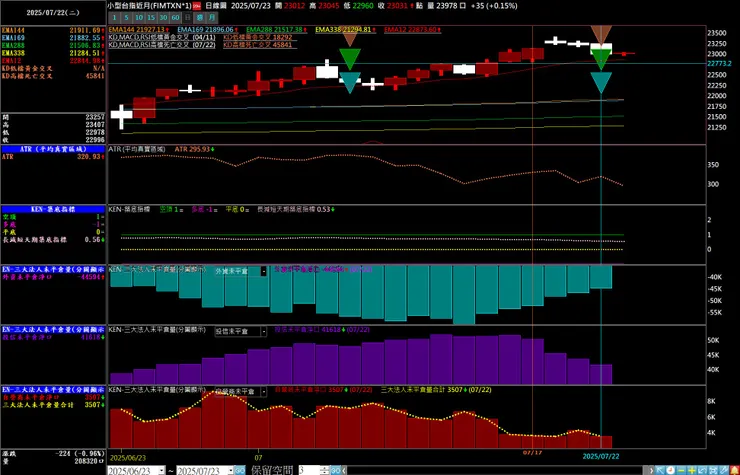Screen dimensions: 740x475
Task: Click the scrollbar left arrow
Action: [344, 470]
